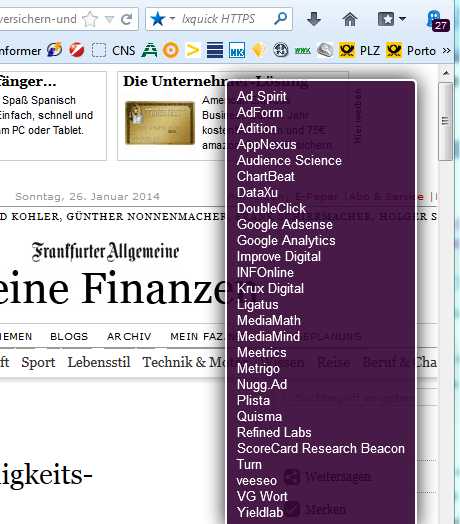The width and height of the screenshot is (460, 524).
Task: Open the CNS bookmark
Action: coord(123,51)
